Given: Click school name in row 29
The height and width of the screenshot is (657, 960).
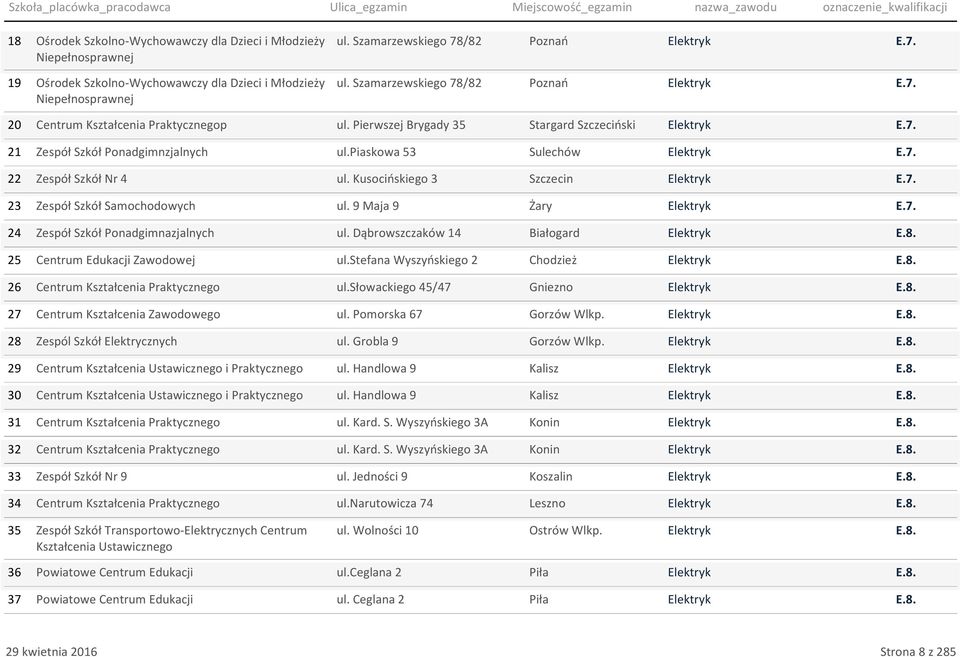Looking at the screenshot, I should pyautogui.click(x=170, y=369).
